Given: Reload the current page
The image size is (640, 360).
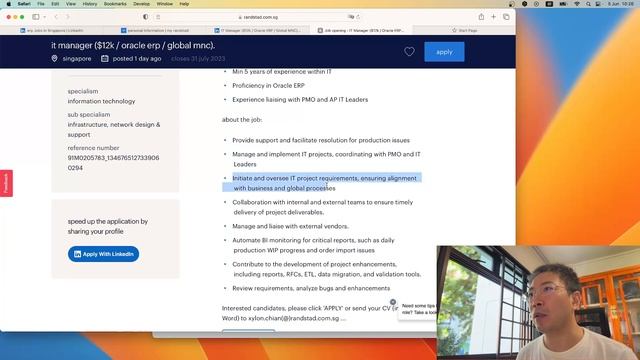Looking at the screenshot, I should [x=358, y=17].
